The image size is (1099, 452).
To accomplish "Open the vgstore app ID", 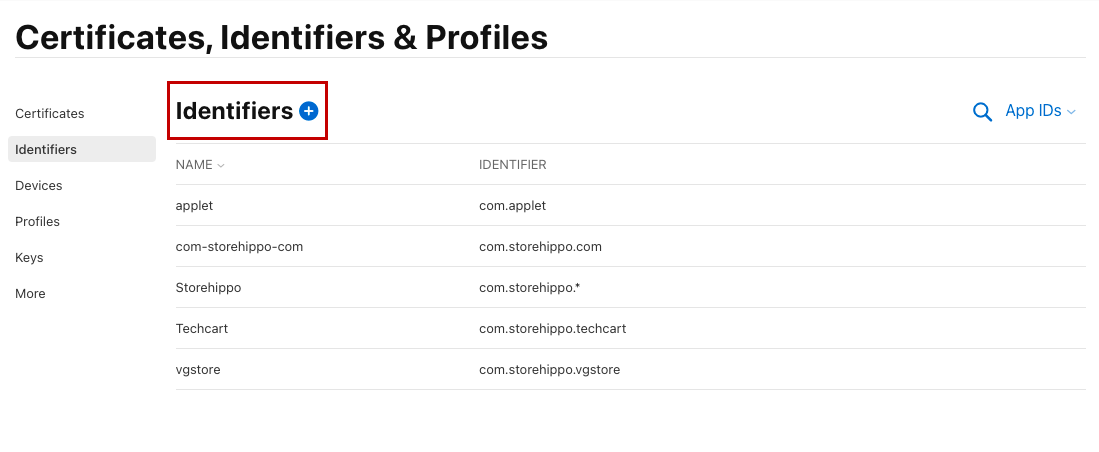I will coord(198,370).
